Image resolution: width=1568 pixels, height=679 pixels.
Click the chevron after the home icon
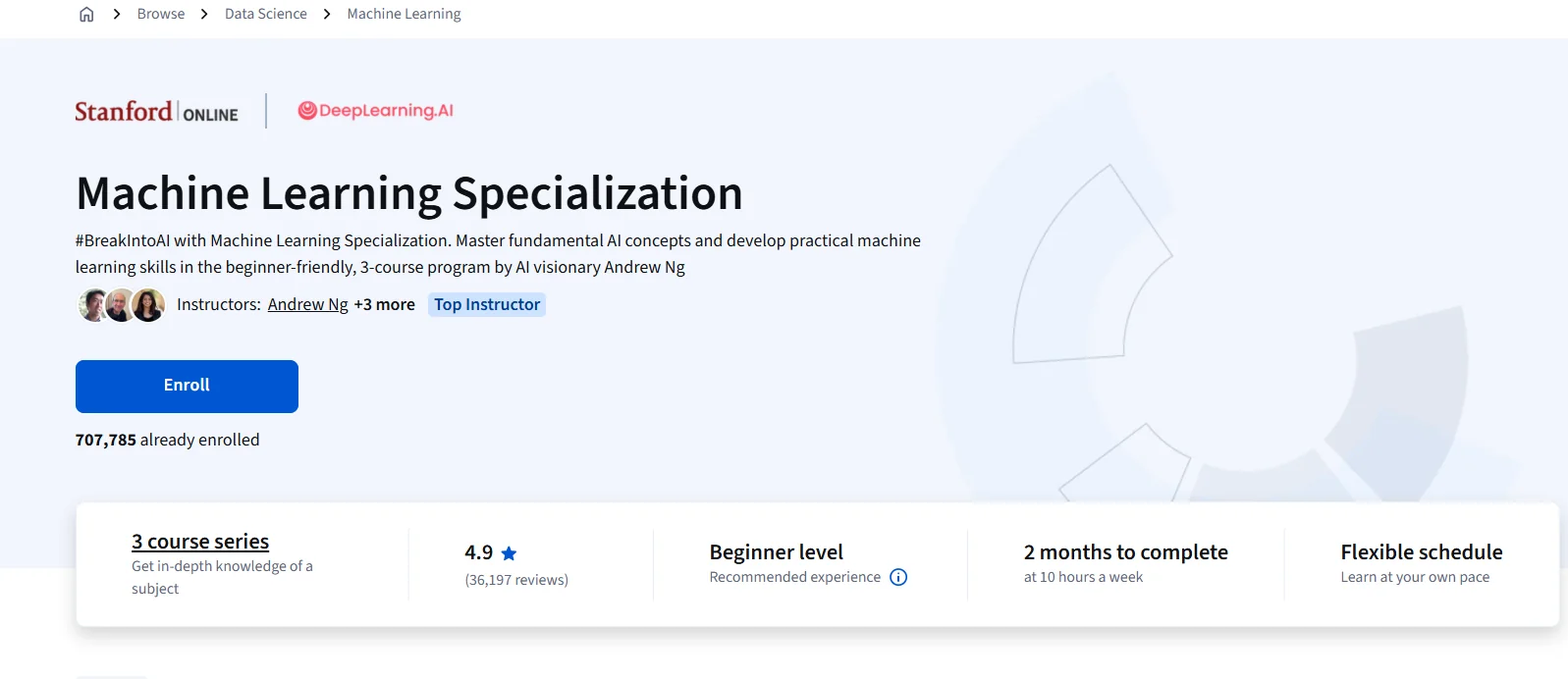[117, 14]
